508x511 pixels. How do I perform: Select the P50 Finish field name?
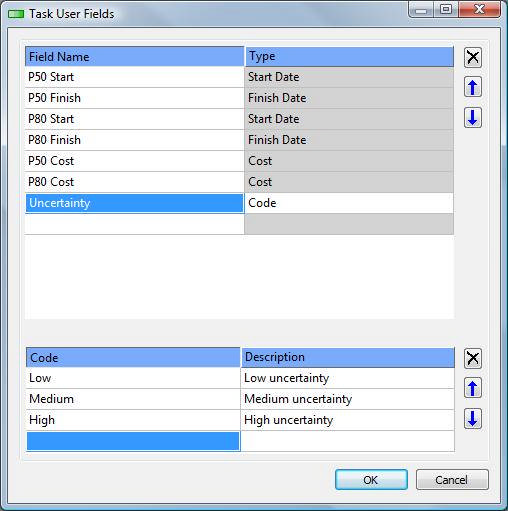(135, 98)
